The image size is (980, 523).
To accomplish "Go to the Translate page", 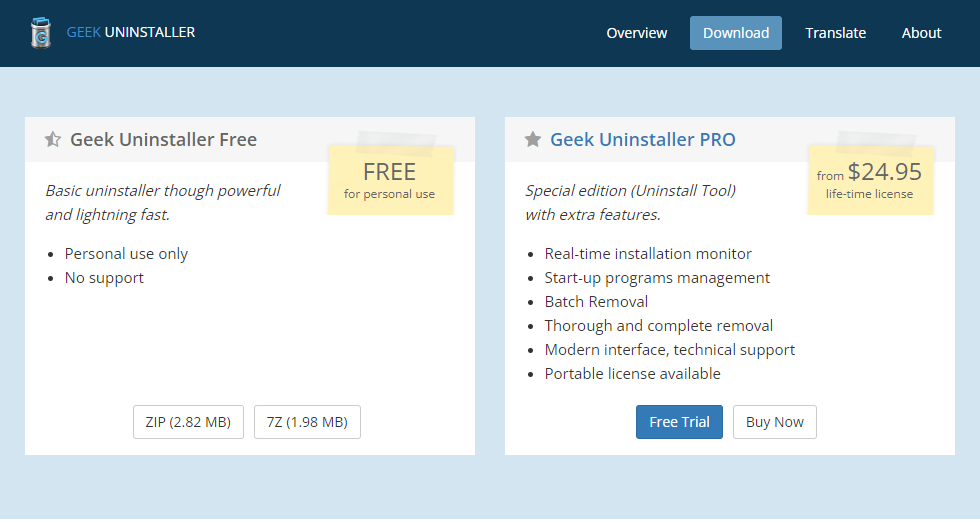I will (836, 33).
